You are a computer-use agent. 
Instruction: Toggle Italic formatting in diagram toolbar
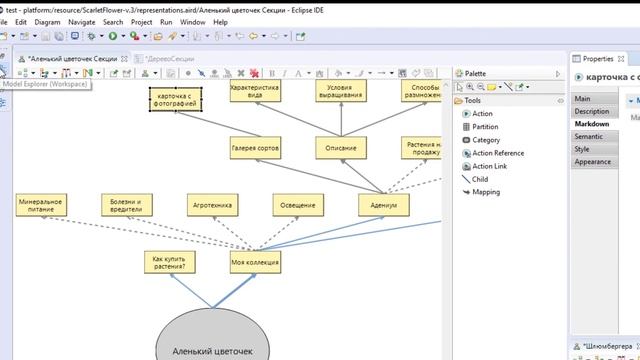(285, 73)
